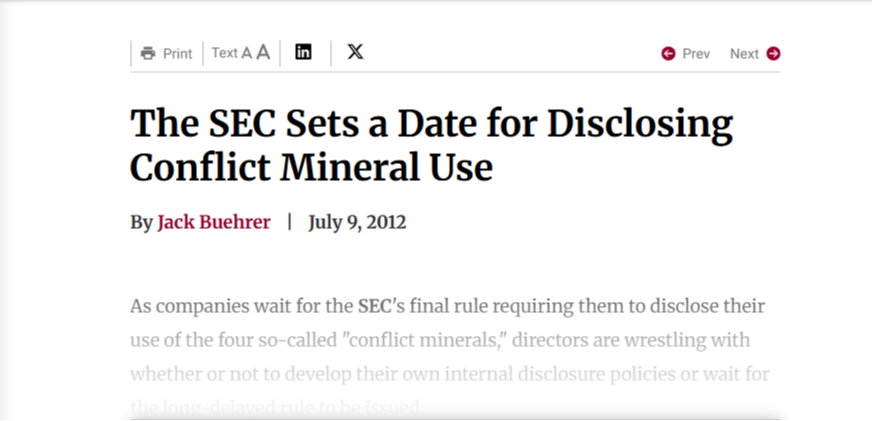Click the faded 'long-delayed rule' line
The width and height of the screenshot is (873, 421).
[x=277, y=408]
